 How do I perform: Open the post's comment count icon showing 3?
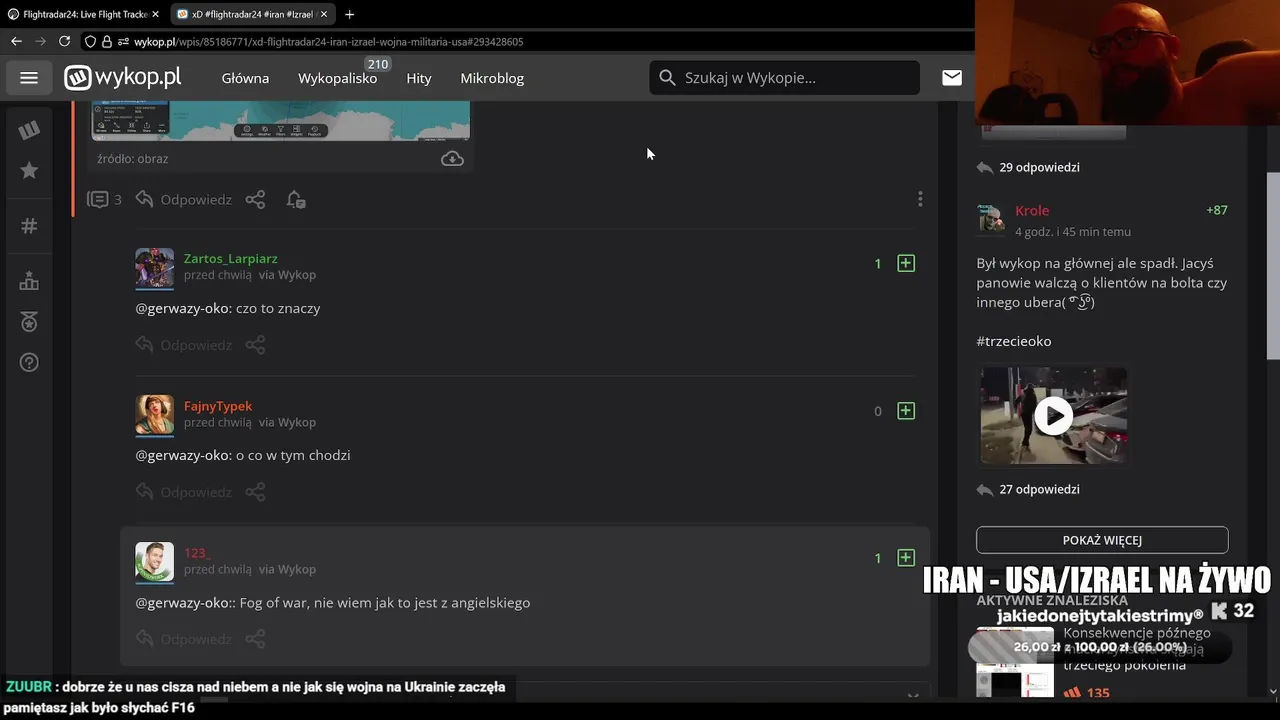[x=104, y=199]
